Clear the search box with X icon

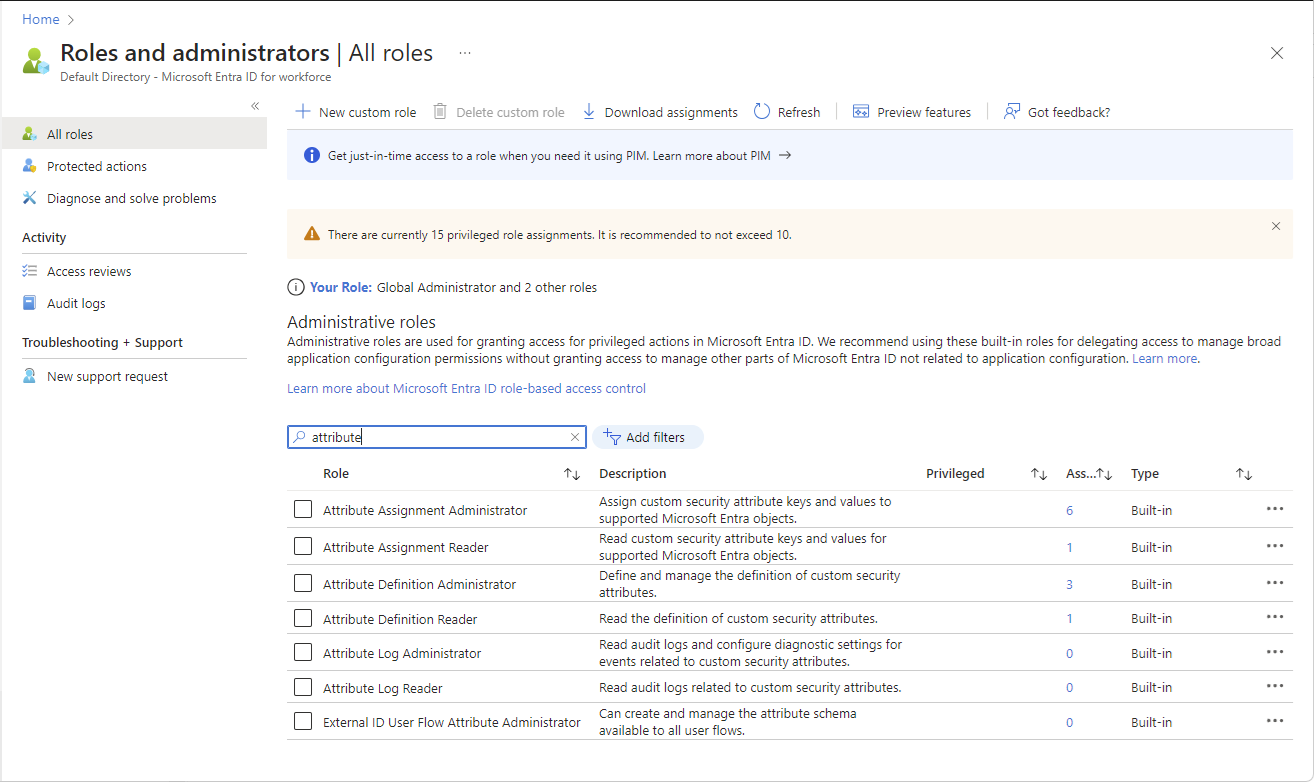click(575, 437)
